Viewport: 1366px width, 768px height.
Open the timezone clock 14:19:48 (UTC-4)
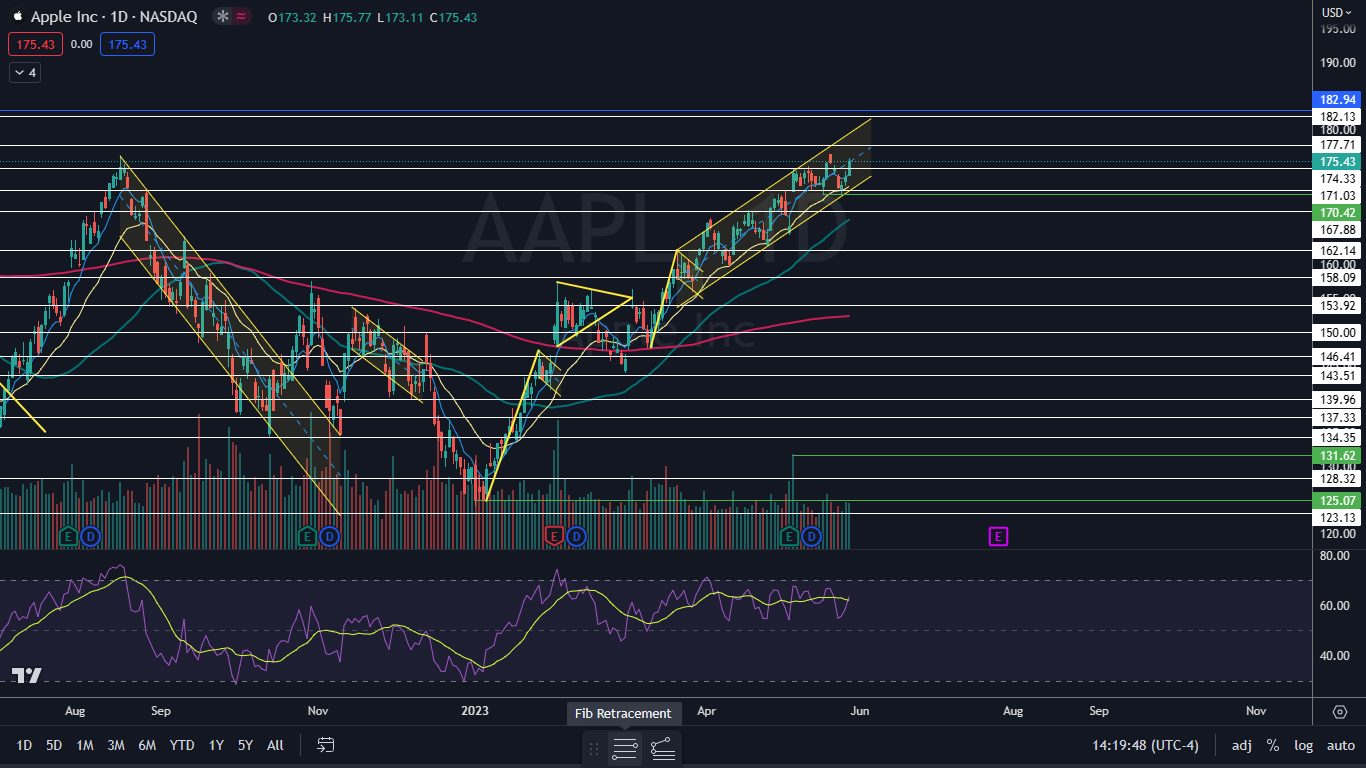point(1145,745)
